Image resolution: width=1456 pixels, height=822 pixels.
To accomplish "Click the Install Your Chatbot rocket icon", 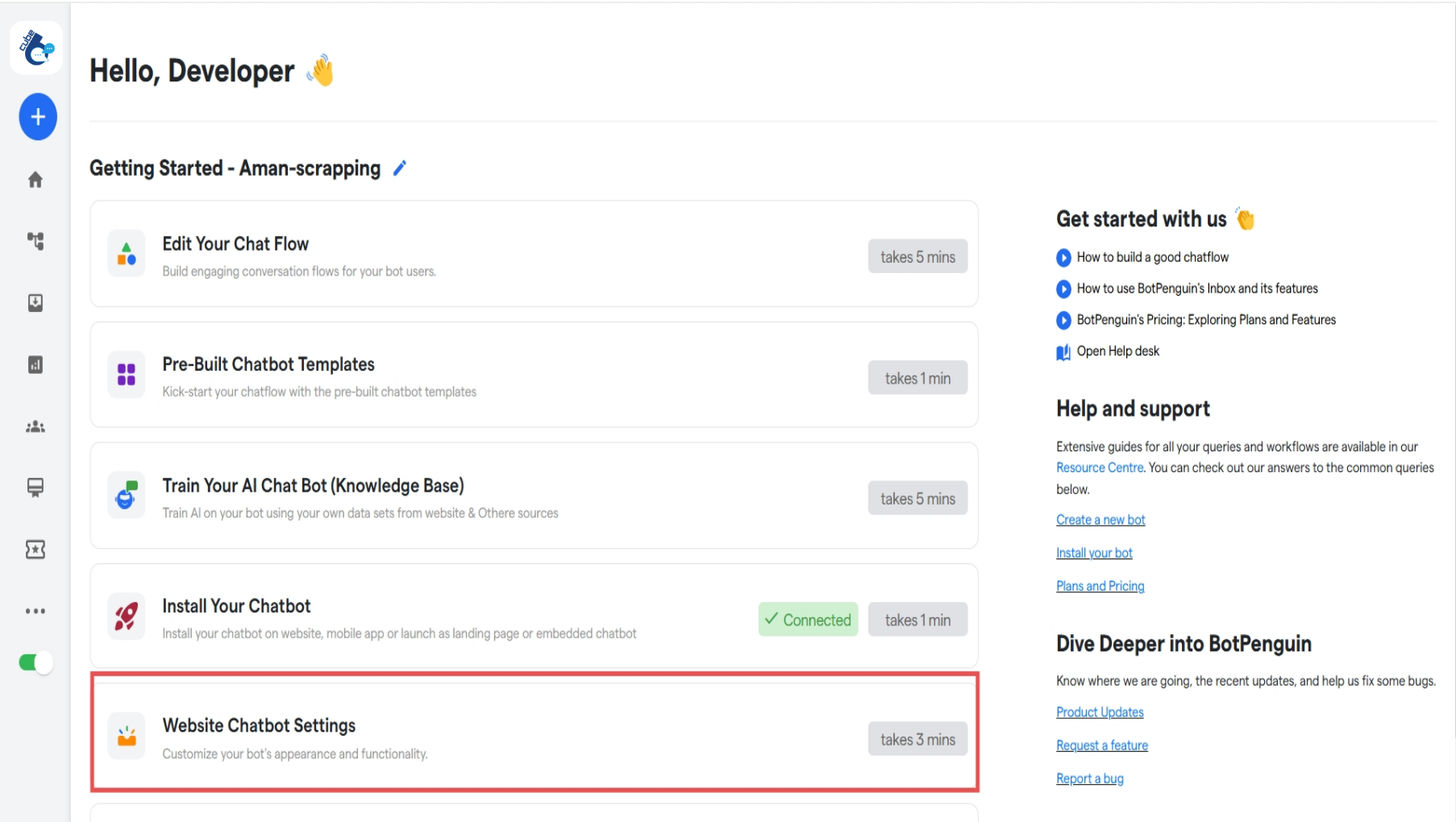I will 127,616.
